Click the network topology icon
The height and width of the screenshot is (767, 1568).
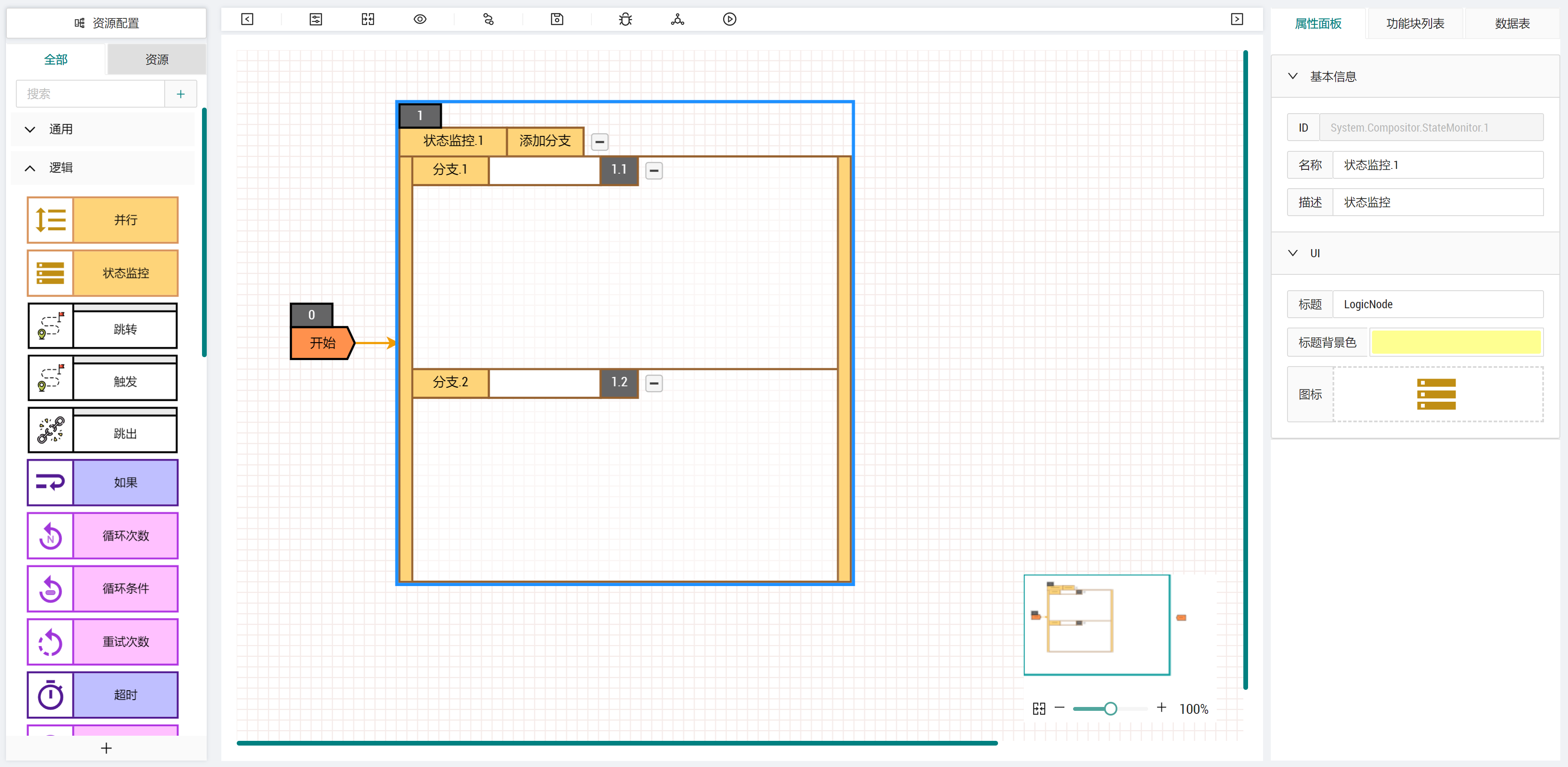(677, 19)
